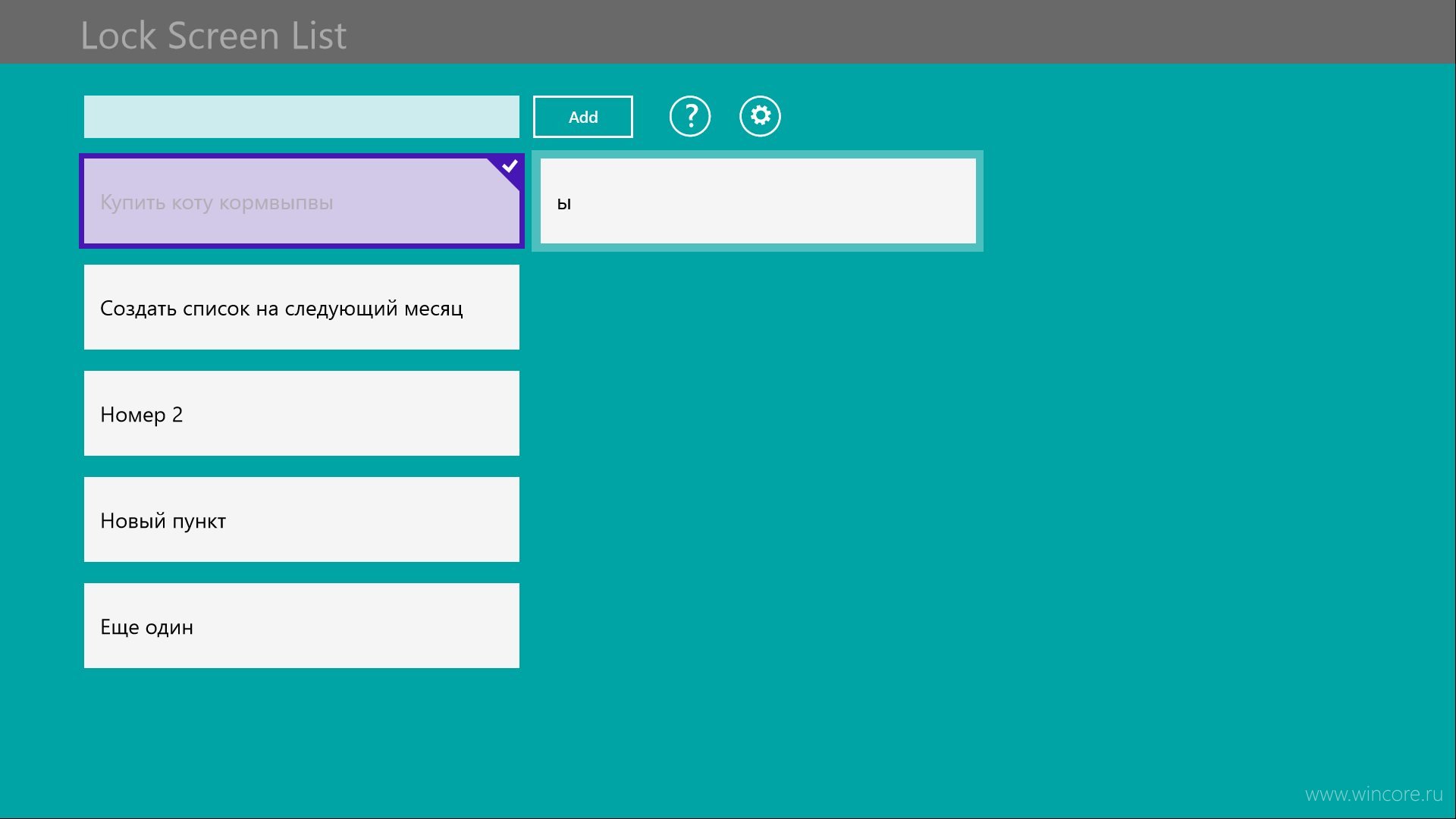Select the 'Номер 2' list item
This screenshot has width=1456, height=819.
tap(301, 413)
